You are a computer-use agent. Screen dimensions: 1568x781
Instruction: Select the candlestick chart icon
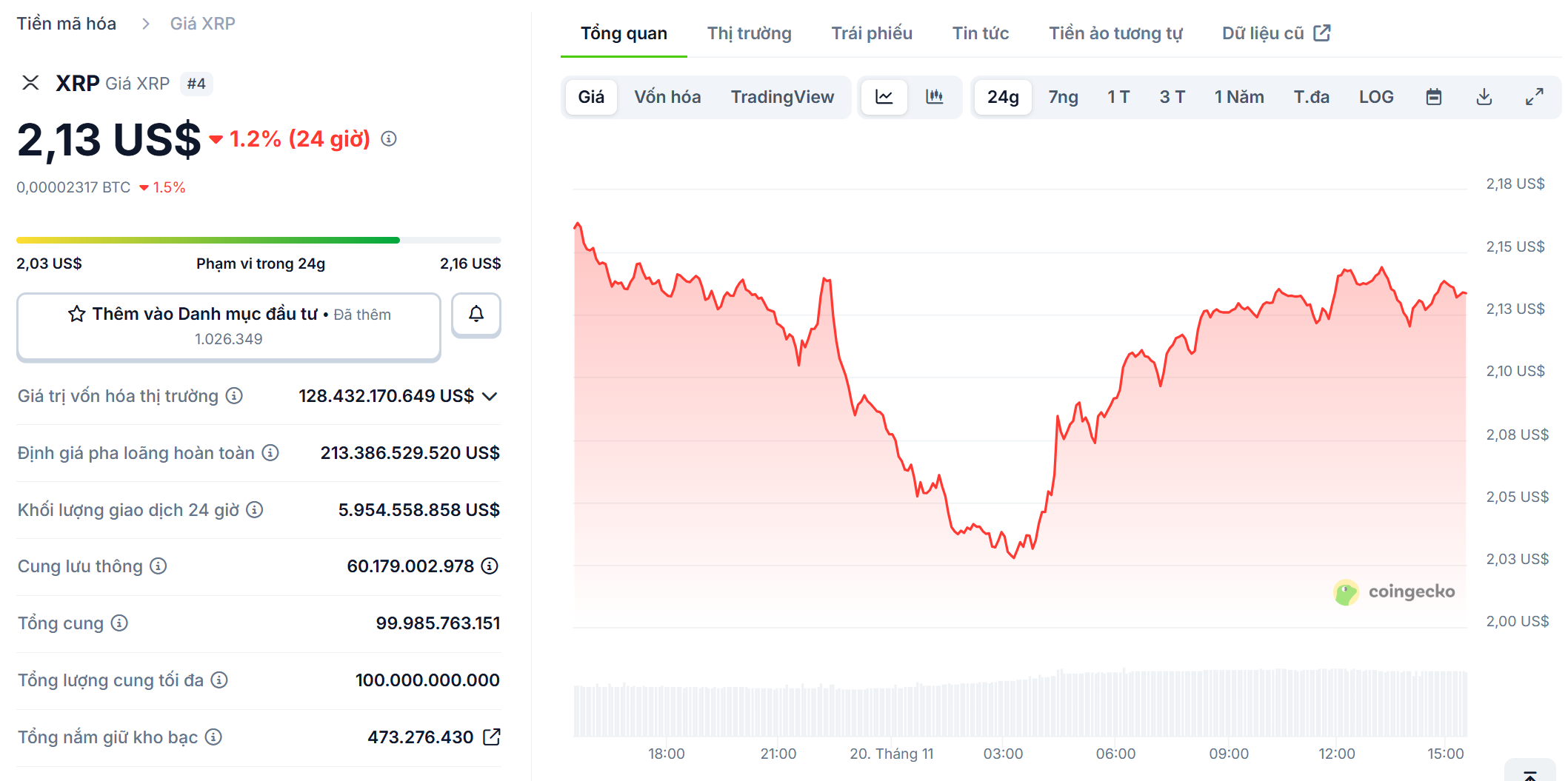(935, 96)
